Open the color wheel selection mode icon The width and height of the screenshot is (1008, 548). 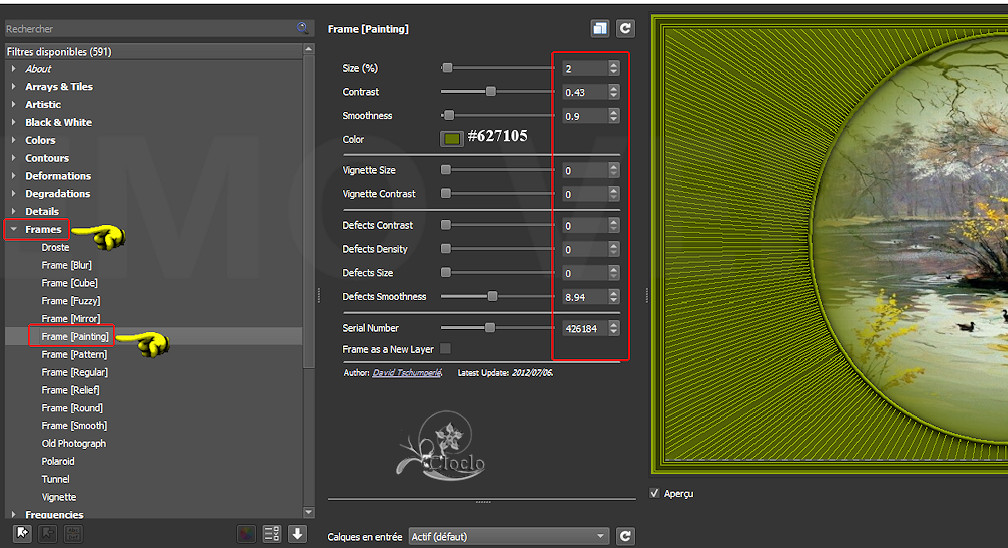click(246, 534)
